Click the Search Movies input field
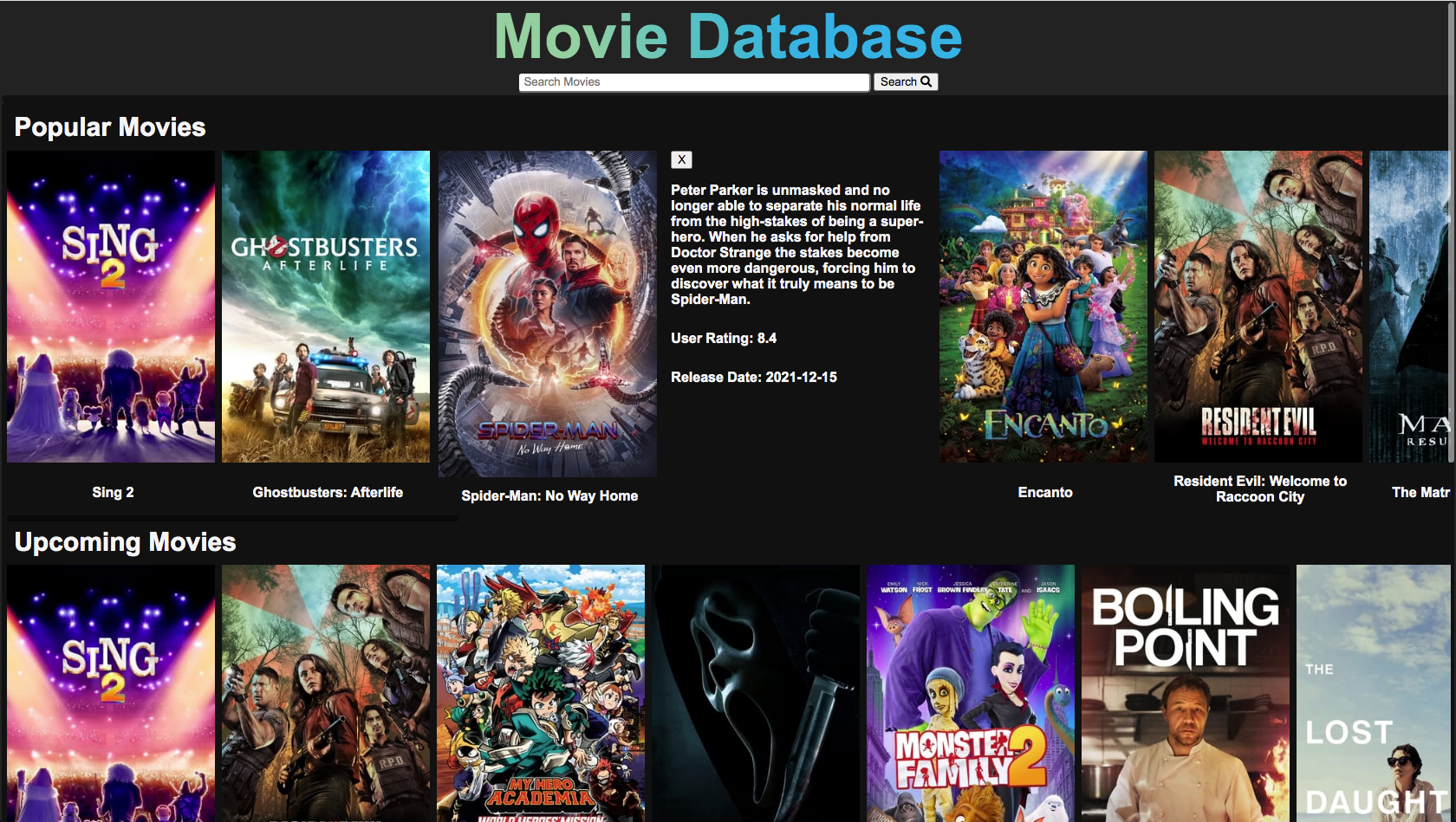 pos(693,82)
